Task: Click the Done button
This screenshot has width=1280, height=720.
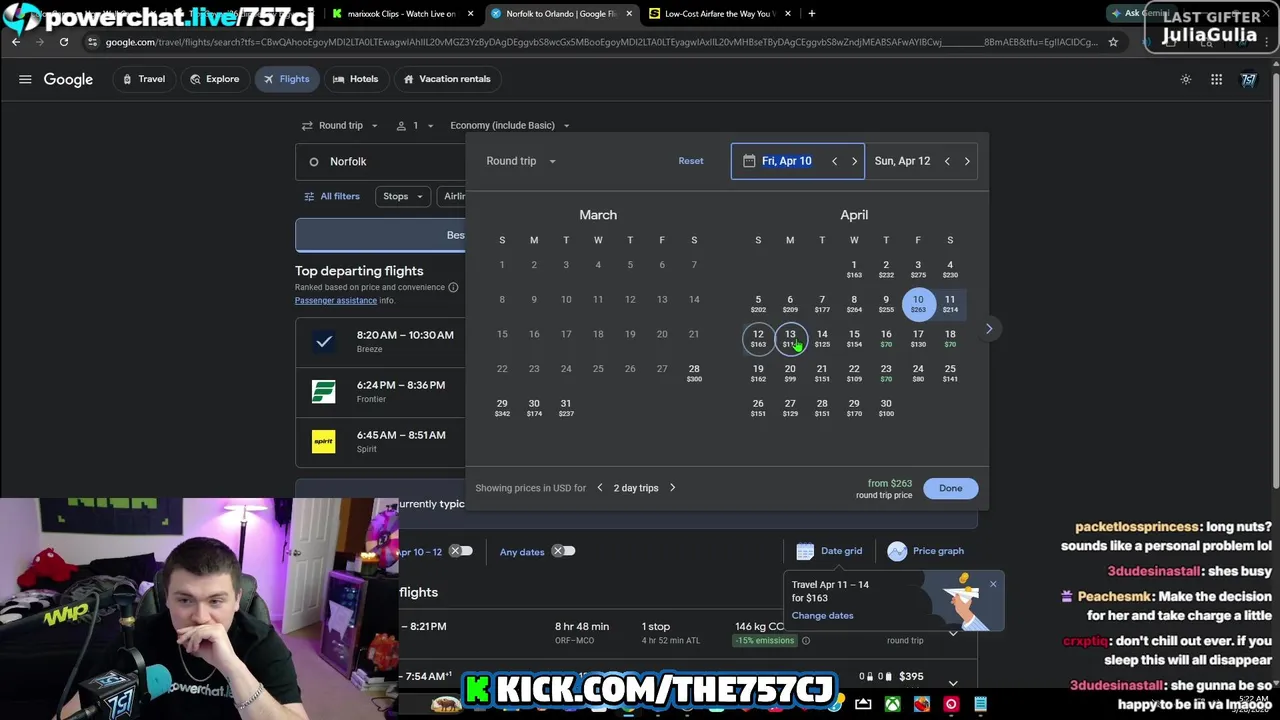Action: pos(950,488)
